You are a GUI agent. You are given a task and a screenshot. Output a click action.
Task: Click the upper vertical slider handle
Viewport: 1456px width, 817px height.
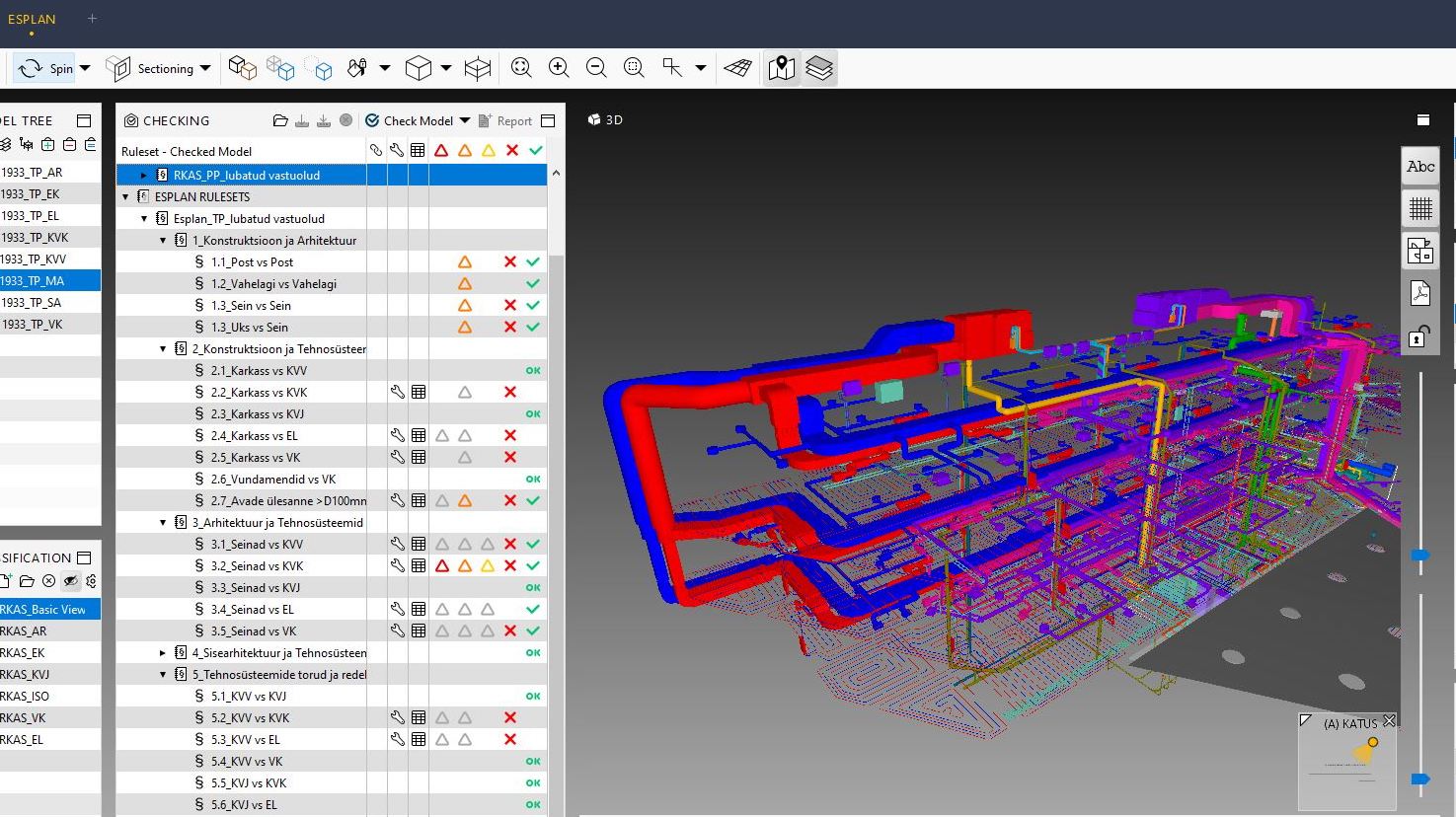[1420, 556]
